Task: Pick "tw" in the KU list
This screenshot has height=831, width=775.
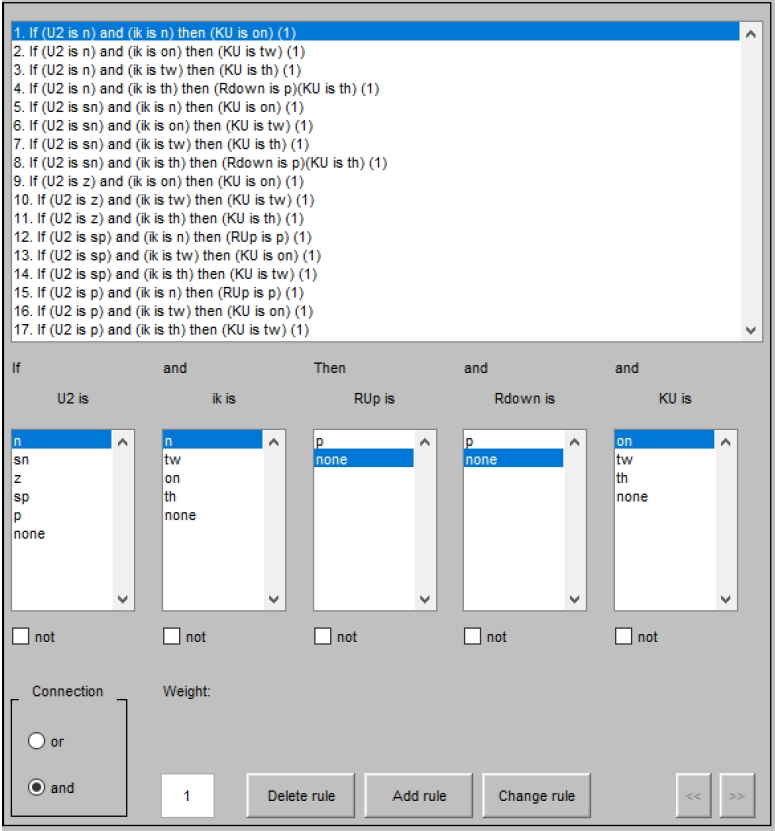Action: 625,460
